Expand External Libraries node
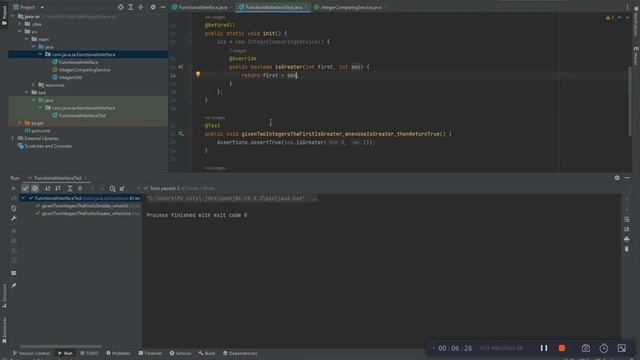The width and height of the screenshot is (640, 360). click(13, 138)
